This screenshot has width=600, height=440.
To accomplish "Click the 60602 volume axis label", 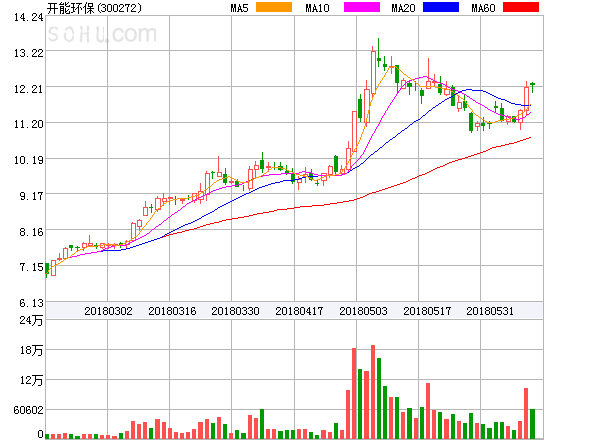I will [28, 410].
